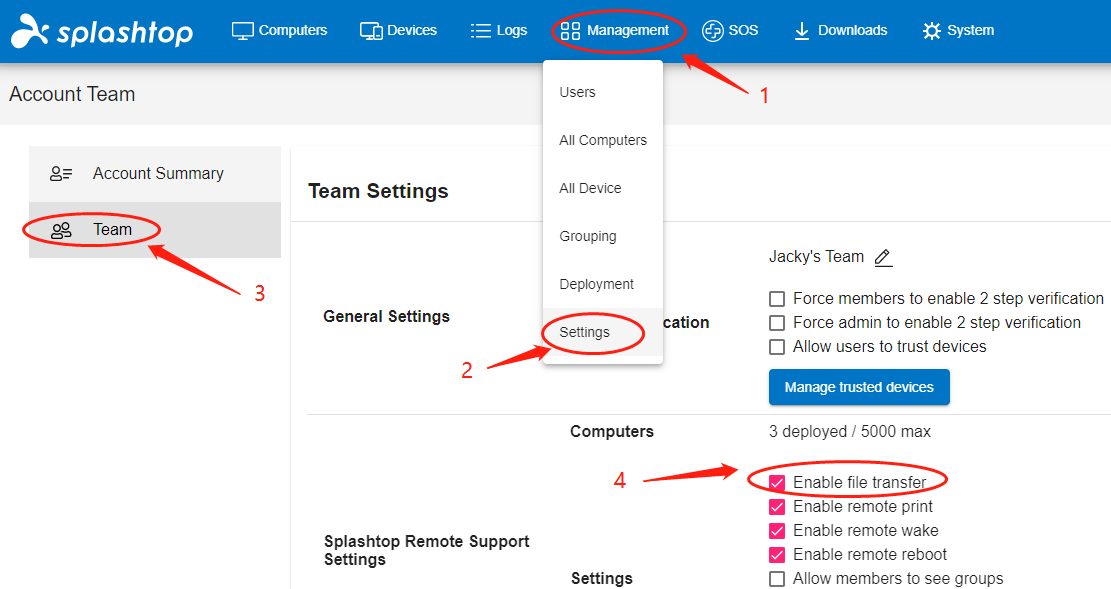
Task: Click the '3 deployed / 5000 max' text
Action: pyautogui.click(x=850, y=432)
